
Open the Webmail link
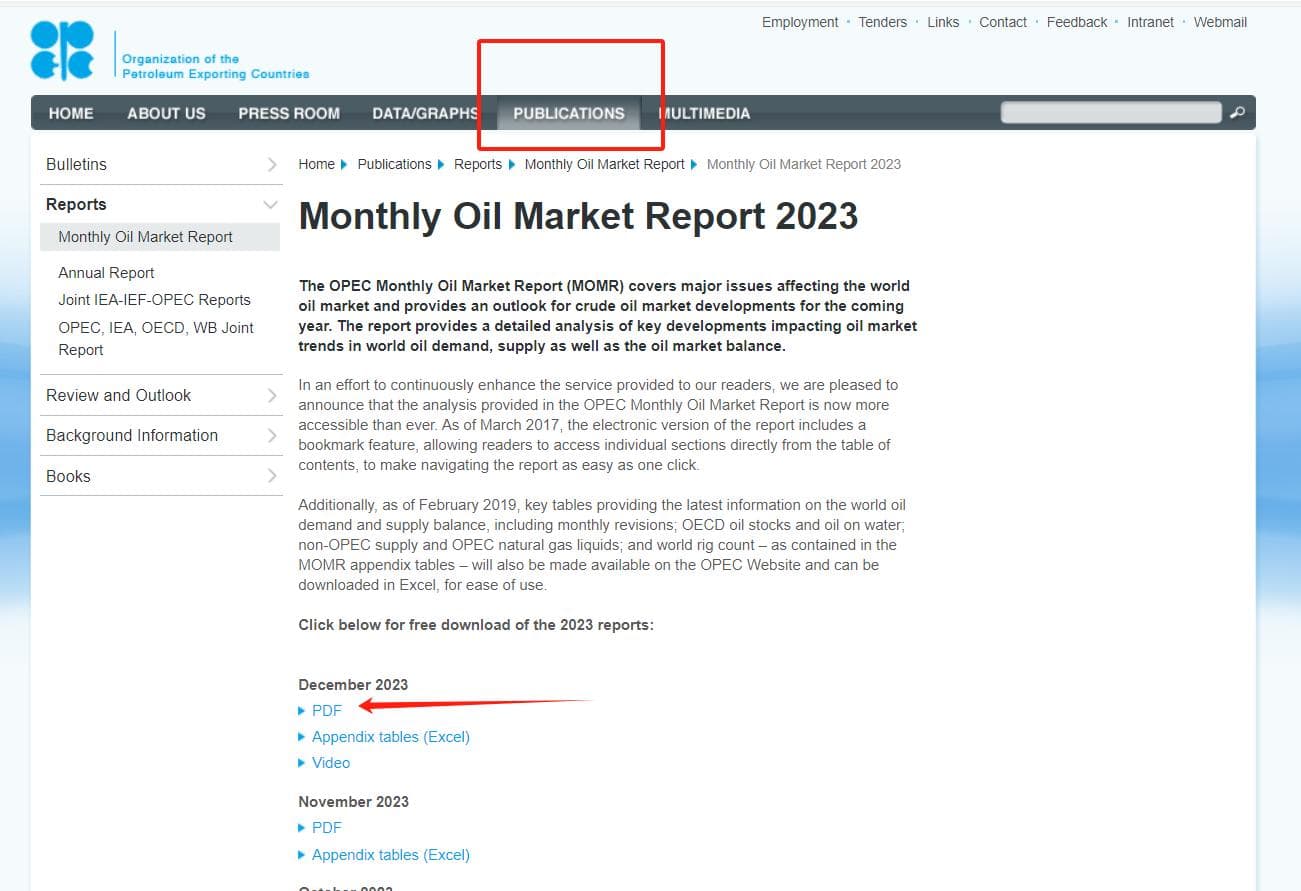1220,22
